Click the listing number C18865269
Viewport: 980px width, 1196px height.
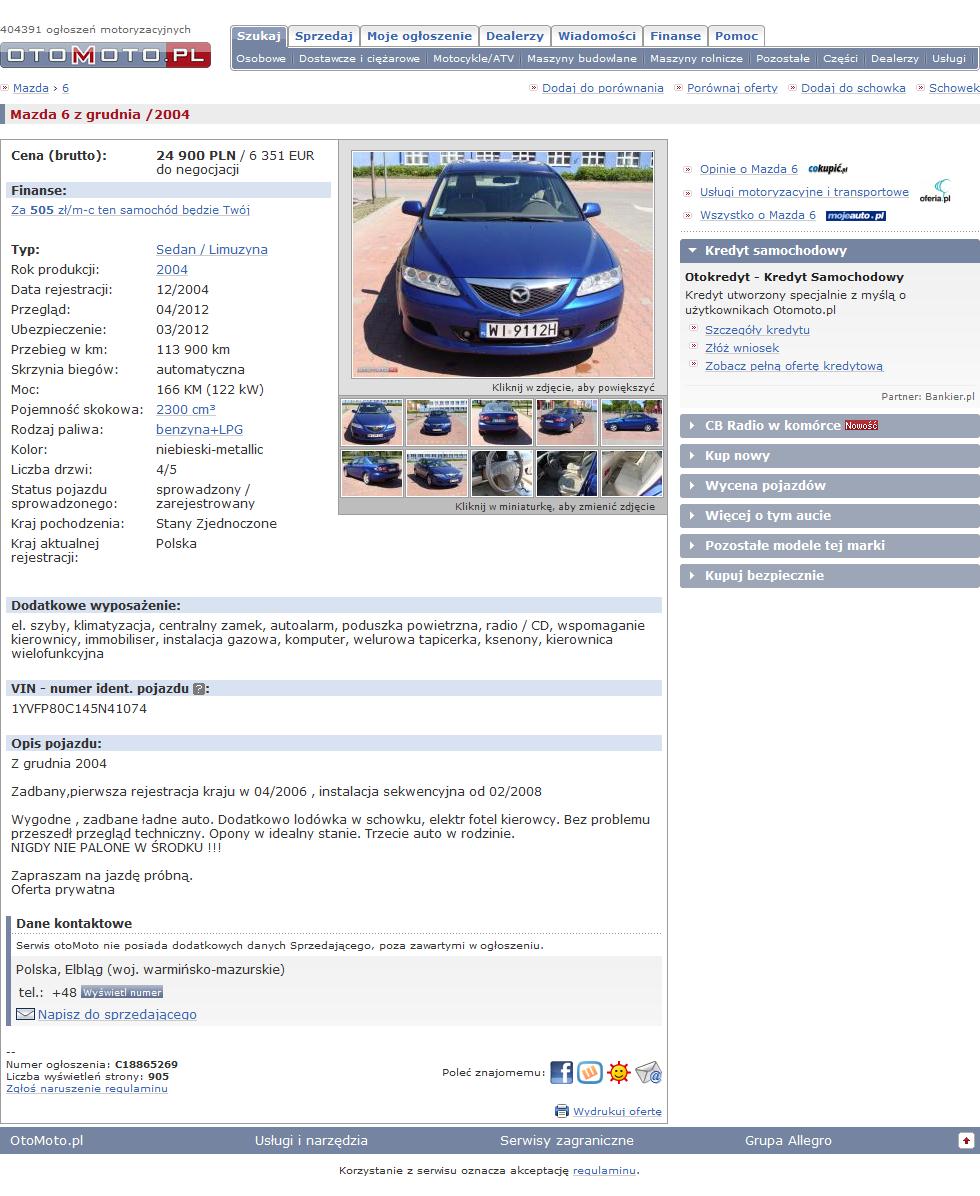(146, 1065)
